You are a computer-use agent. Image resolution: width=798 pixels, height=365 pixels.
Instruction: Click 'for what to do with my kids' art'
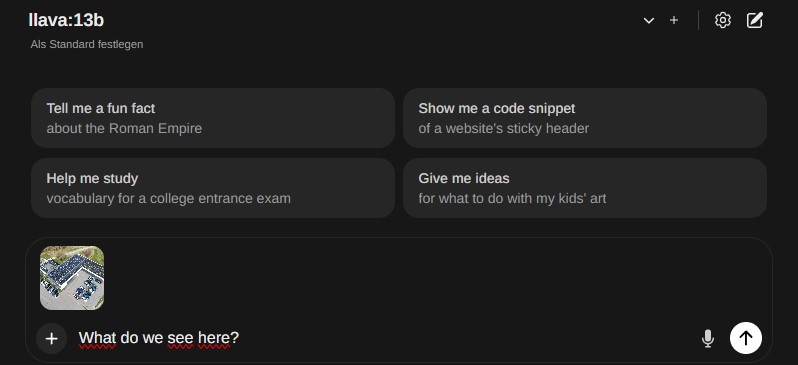512,199
